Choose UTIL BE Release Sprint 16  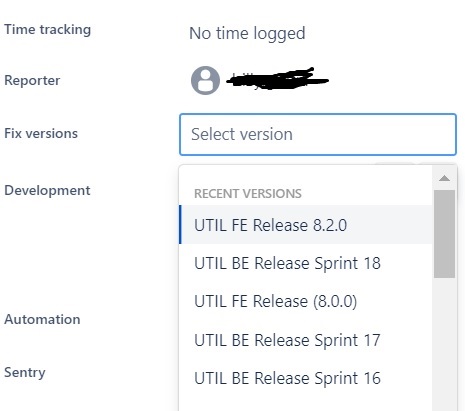(306, 378)
